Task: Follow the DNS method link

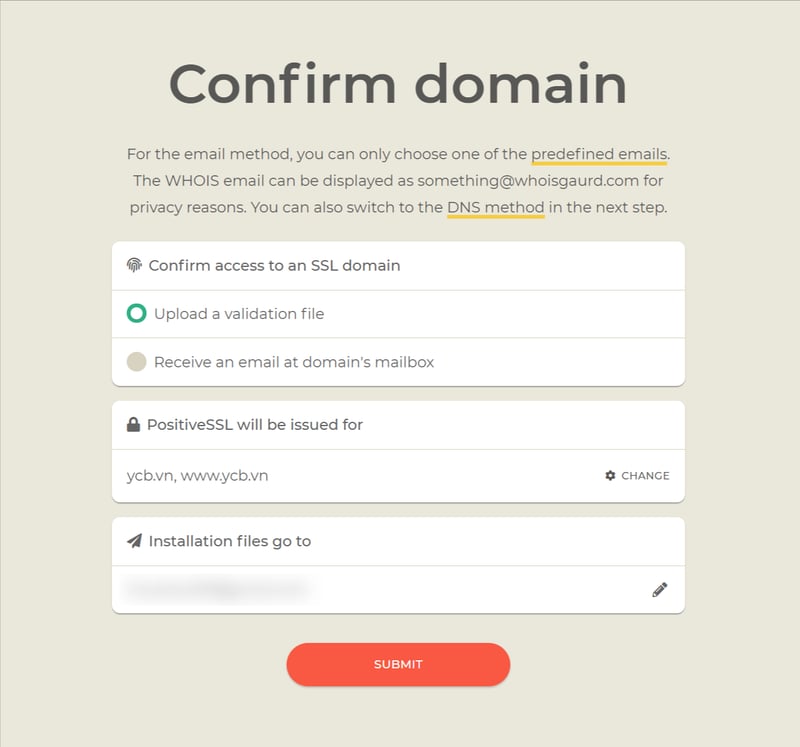Action: (496, 208)
